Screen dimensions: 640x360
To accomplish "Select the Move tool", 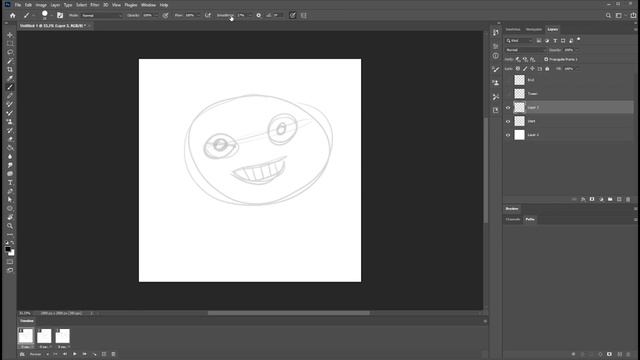I will (10, 35).
